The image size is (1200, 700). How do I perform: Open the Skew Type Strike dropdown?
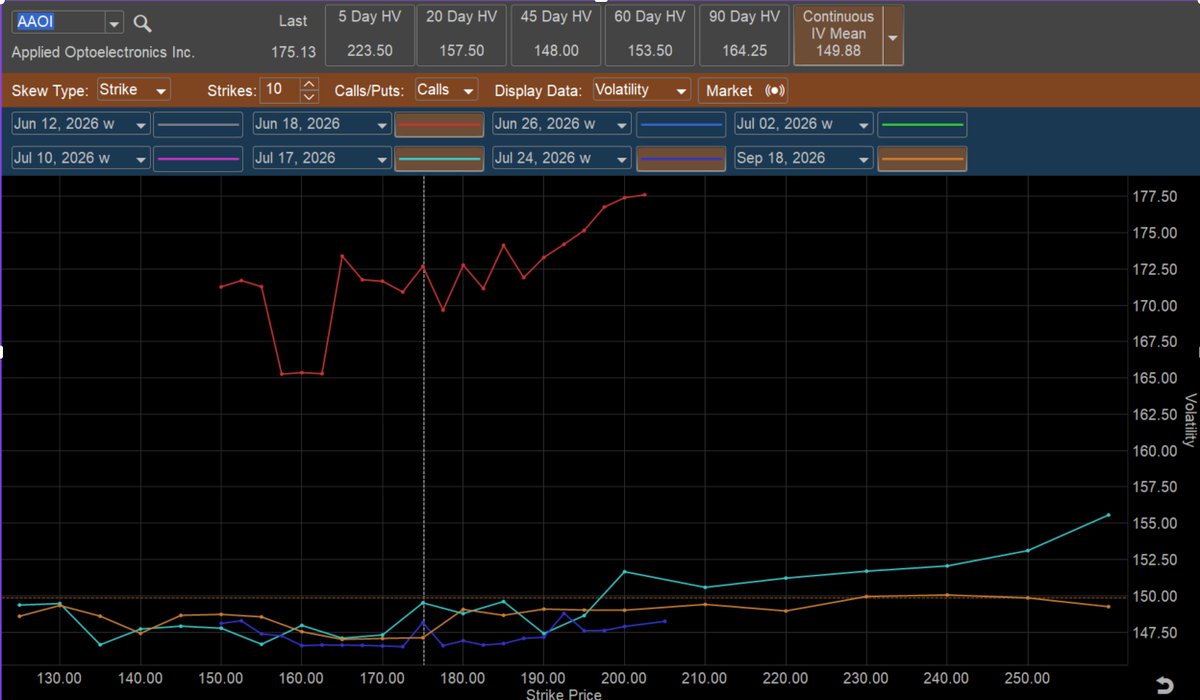pos(133,90)
